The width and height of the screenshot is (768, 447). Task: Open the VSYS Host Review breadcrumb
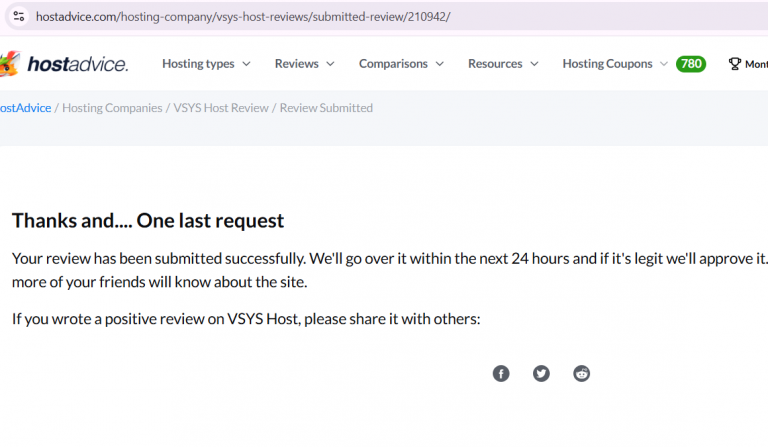tap(221, 108)
